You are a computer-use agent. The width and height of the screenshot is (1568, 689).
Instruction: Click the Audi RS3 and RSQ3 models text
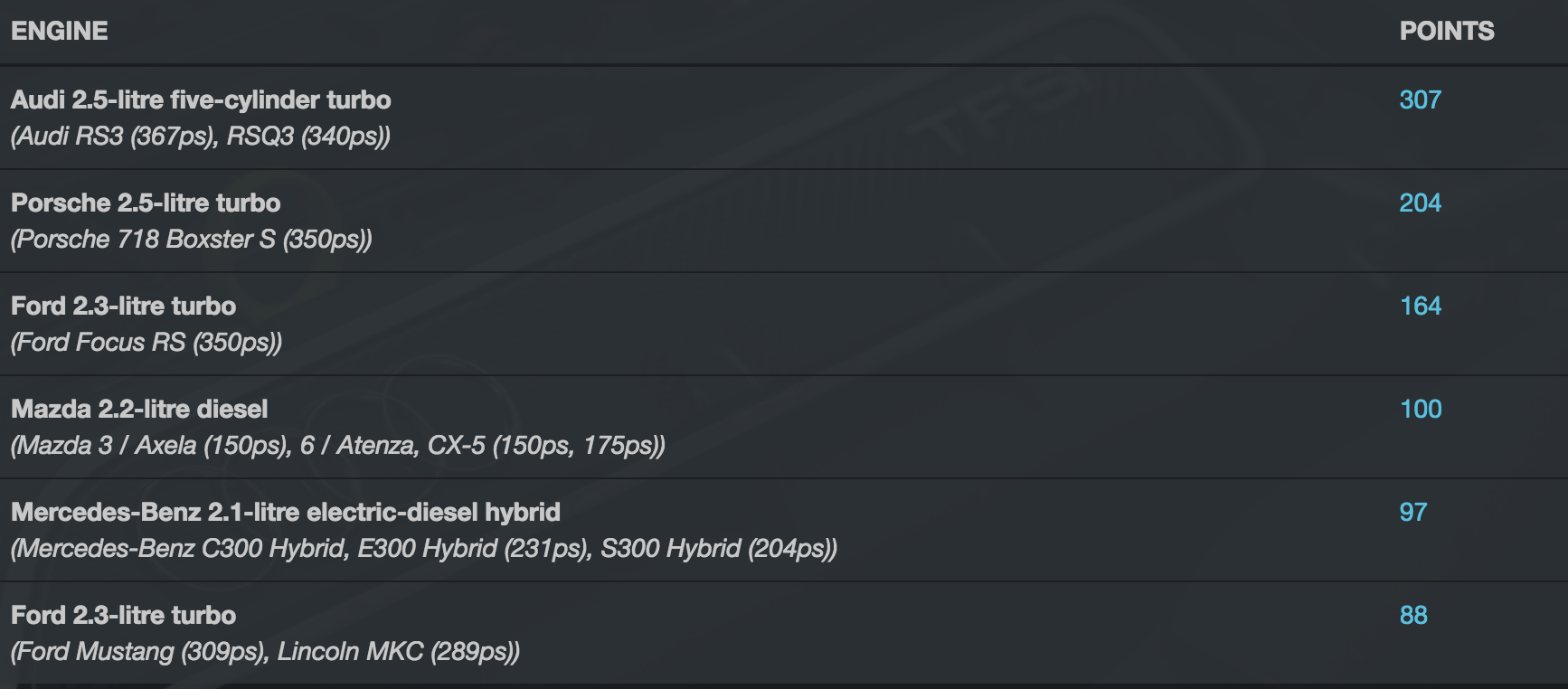[201, 137]
